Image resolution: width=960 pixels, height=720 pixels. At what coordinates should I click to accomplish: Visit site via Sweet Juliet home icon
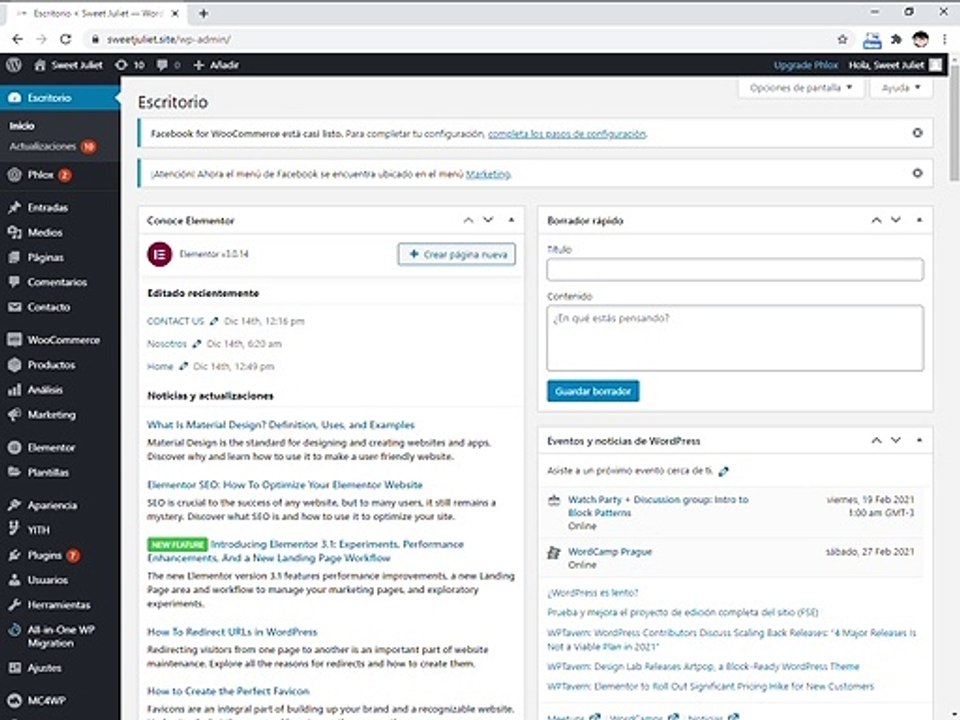40,65
